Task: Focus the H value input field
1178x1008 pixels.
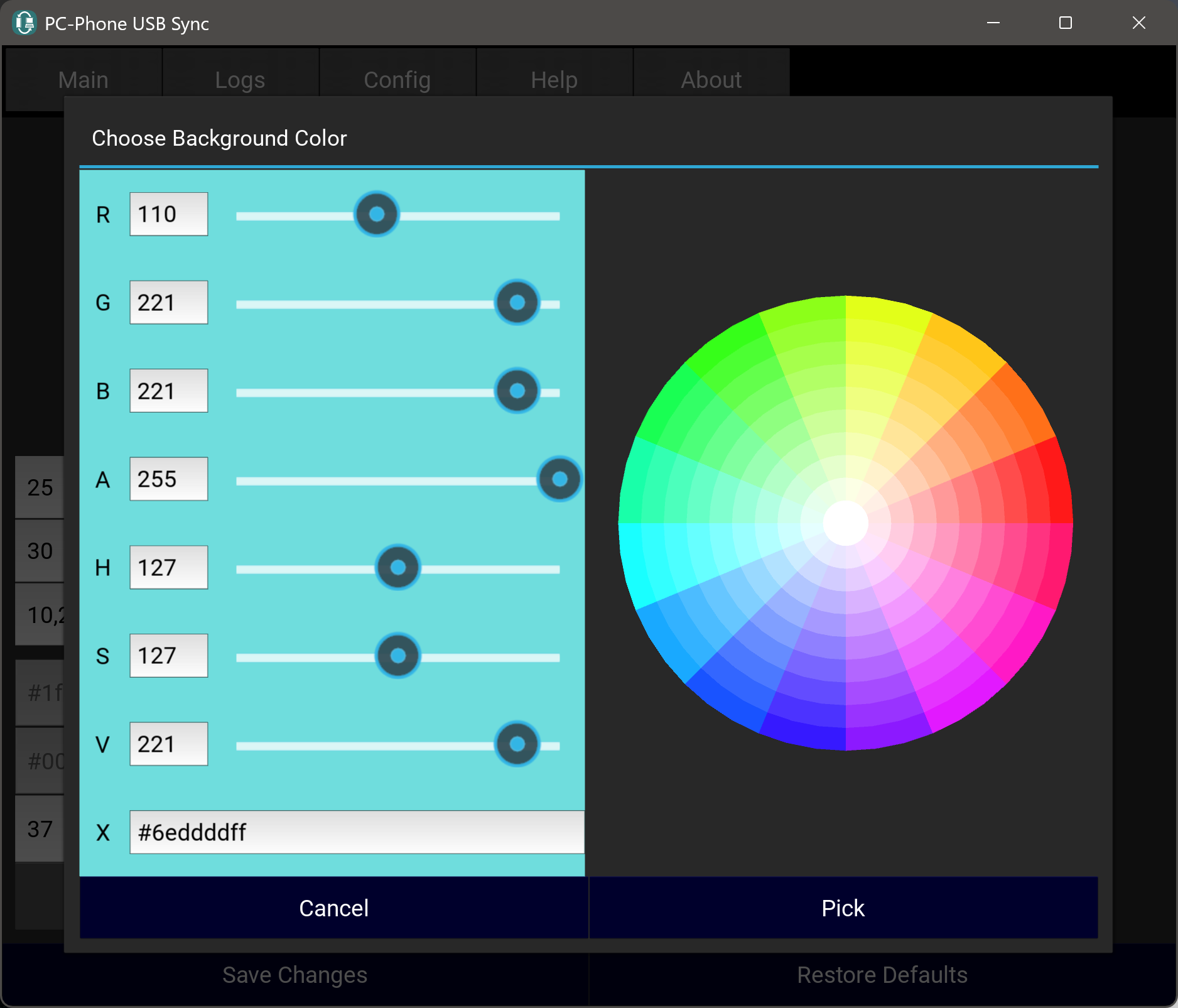Action: click(x=168, y=568)
